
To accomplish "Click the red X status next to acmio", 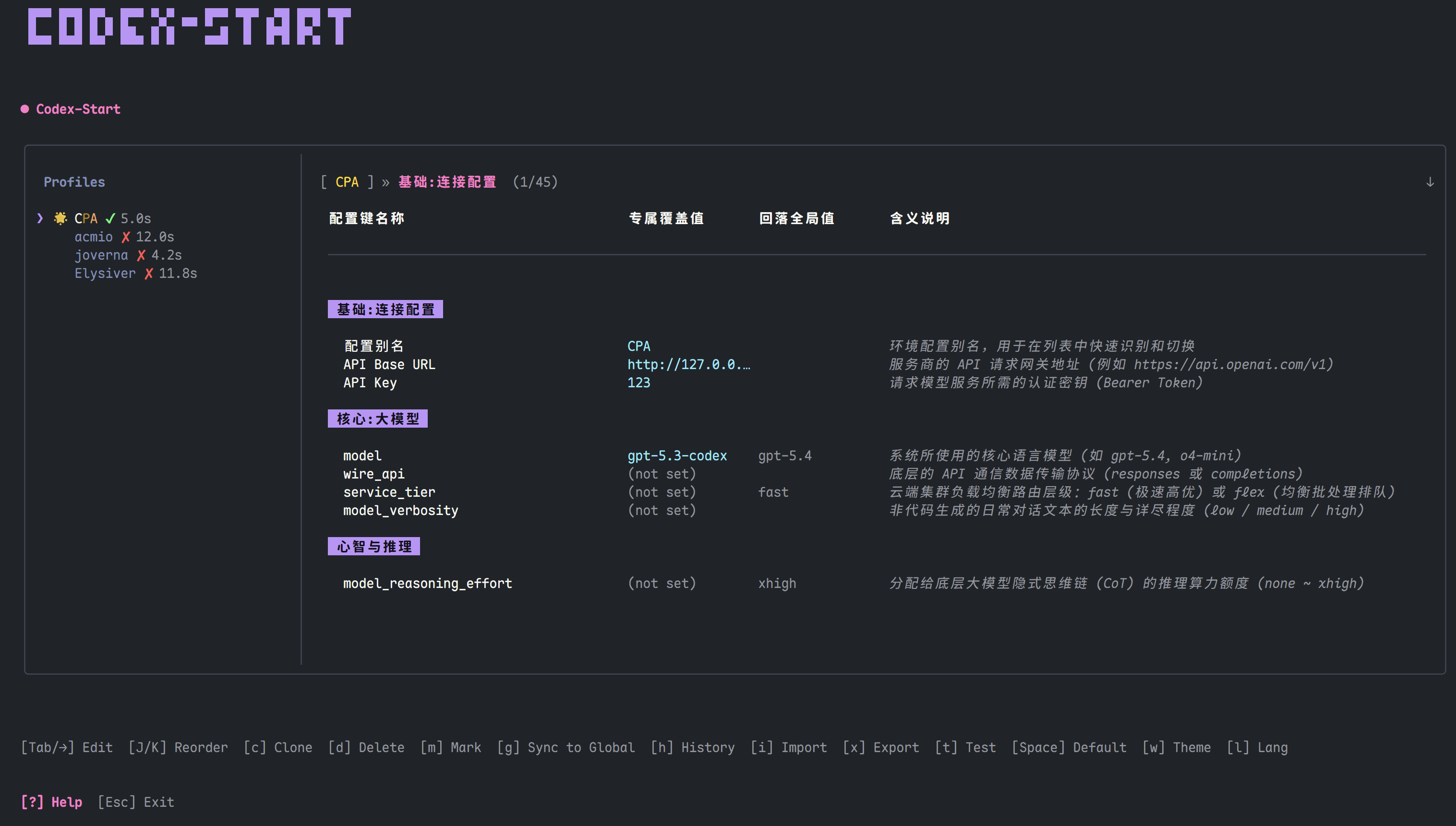I will [x=125, y=237].
